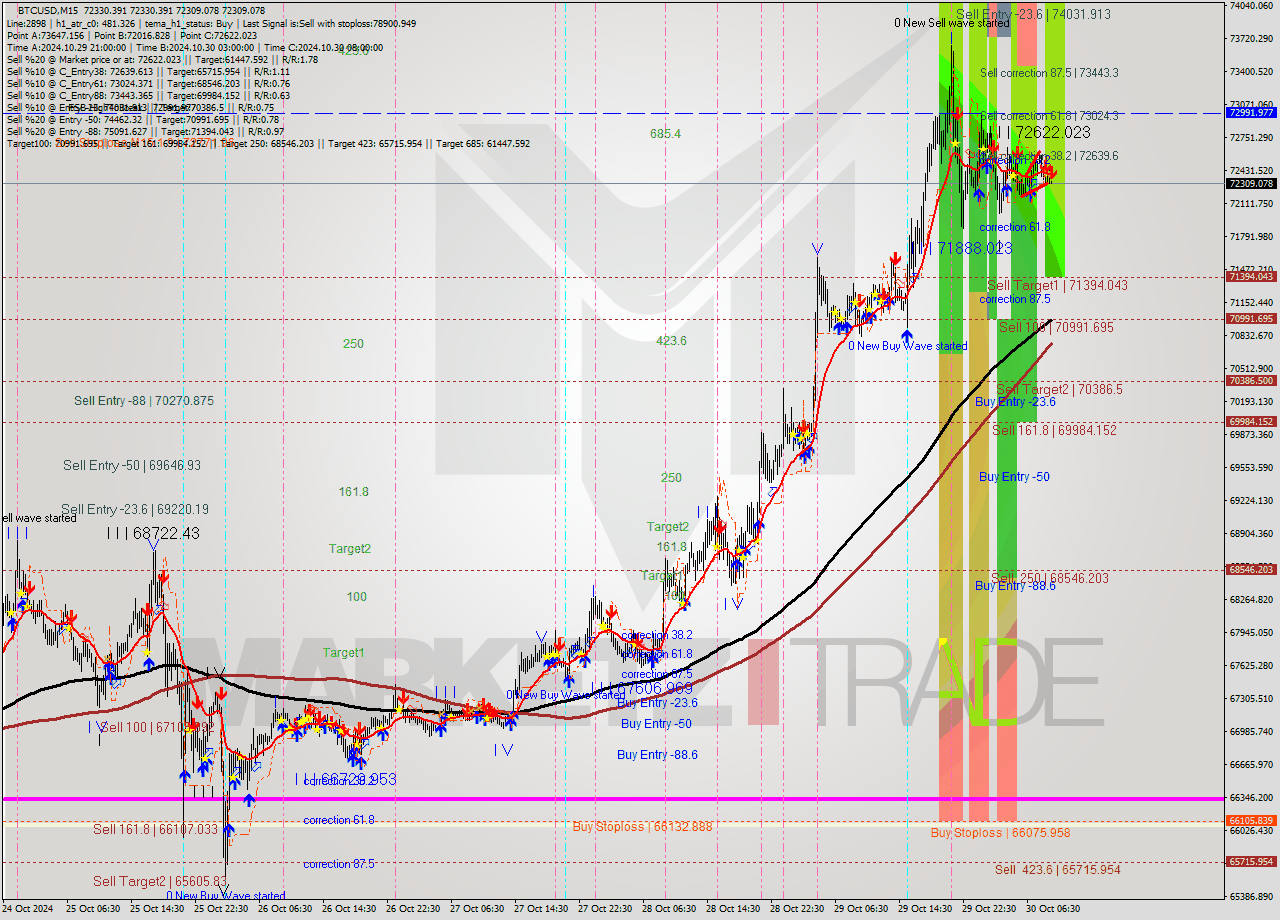This screenshot has width=1280, height=920.
Task: Click the "Sell 100 | 70991.695" label
Action: pyautogui.click(x=1056, y=327)
